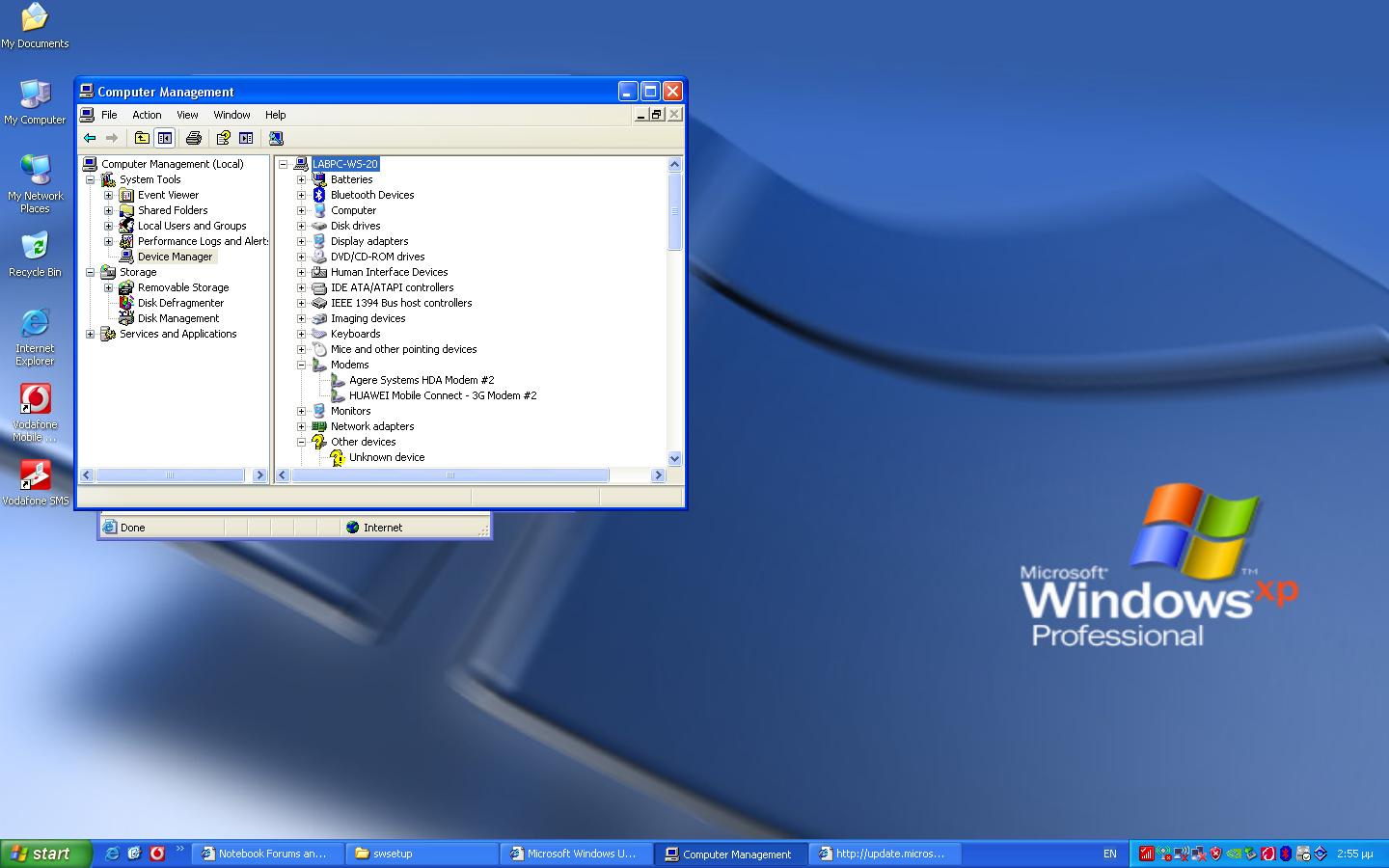The height and width of the screenshot is (868, 1389).
Task: Collapse the System Tools node
Action: (90, 179)
